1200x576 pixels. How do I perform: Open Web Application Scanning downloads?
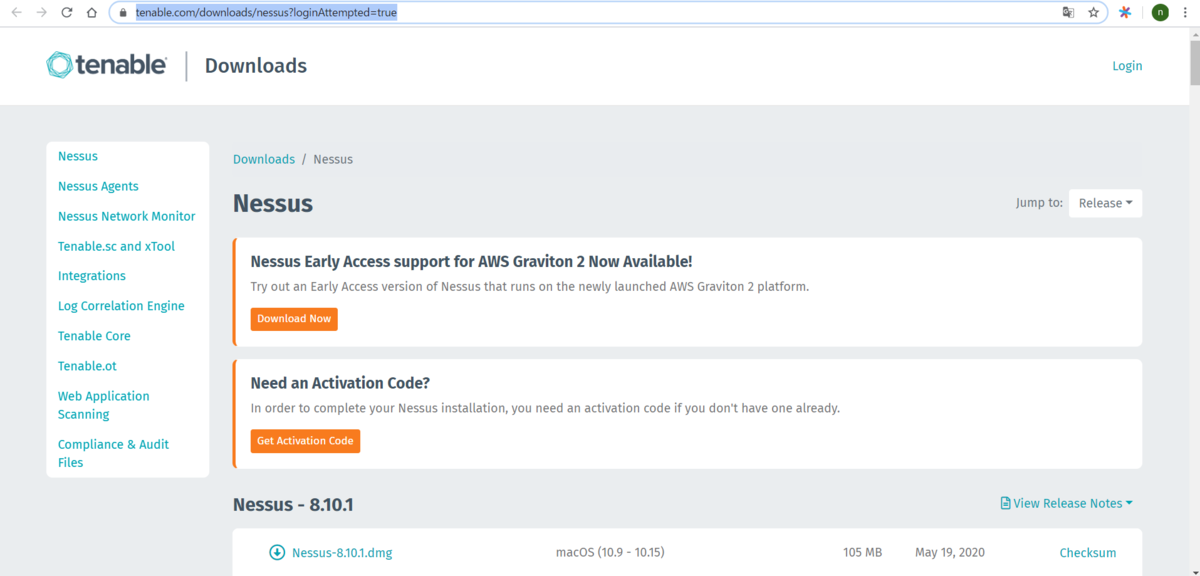[104, 405]
